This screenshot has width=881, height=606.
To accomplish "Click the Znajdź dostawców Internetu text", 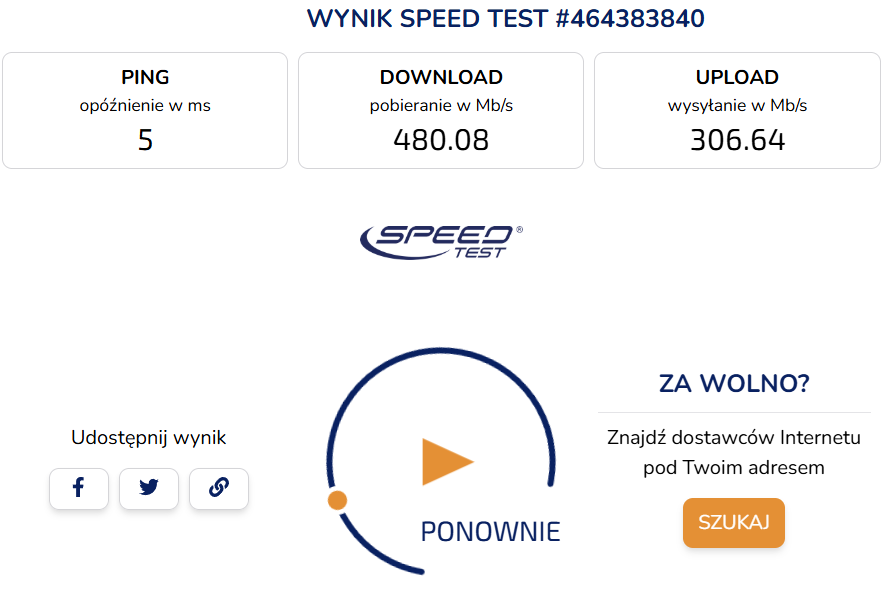I will 734,438.
